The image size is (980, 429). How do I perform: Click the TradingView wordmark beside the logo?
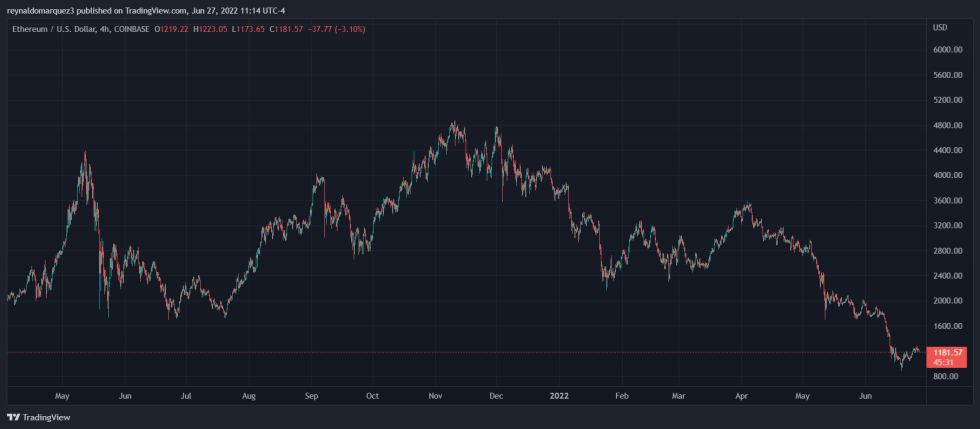(x=44, y=417)
